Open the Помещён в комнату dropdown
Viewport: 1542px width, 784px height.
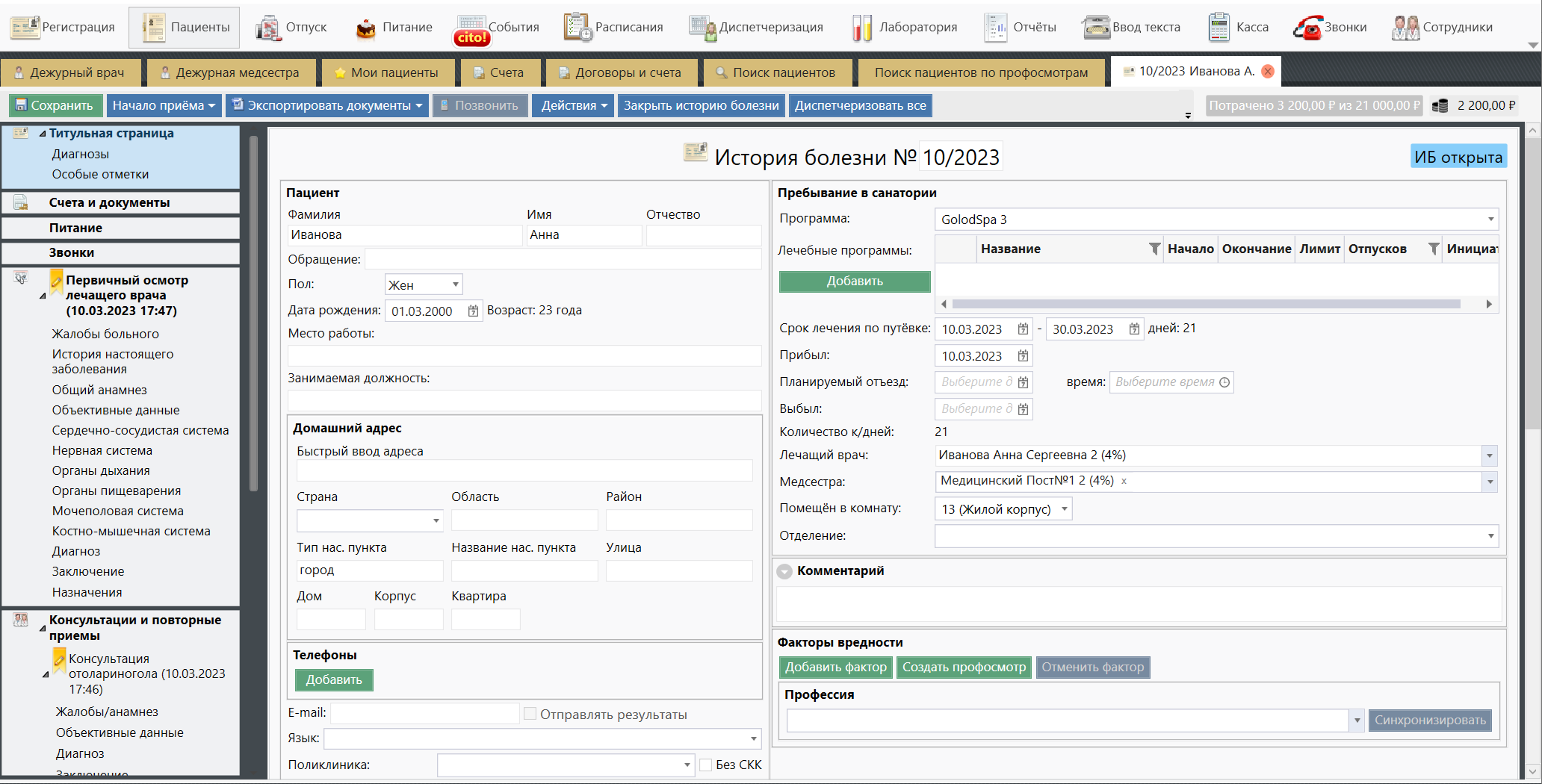click(x=1064, y=509)
